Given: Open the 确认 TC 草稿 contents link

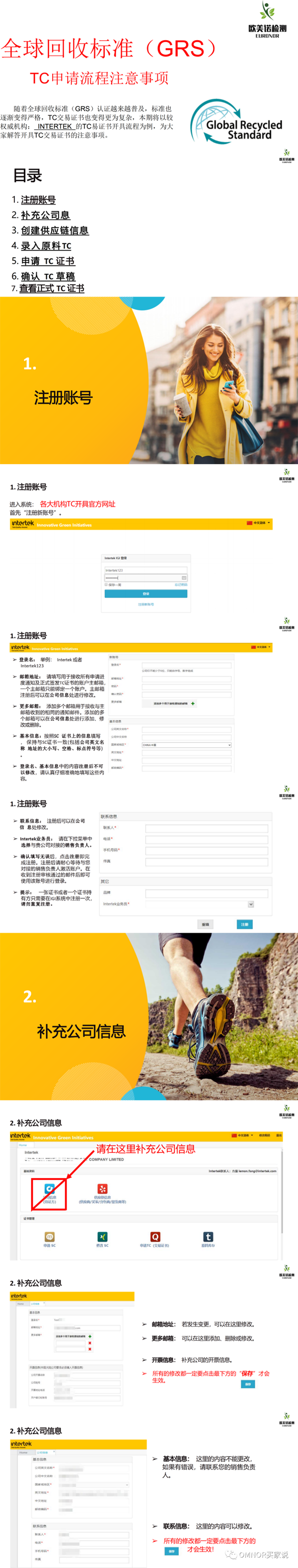Looking at the screenshot, I should [x=48, y=276].
